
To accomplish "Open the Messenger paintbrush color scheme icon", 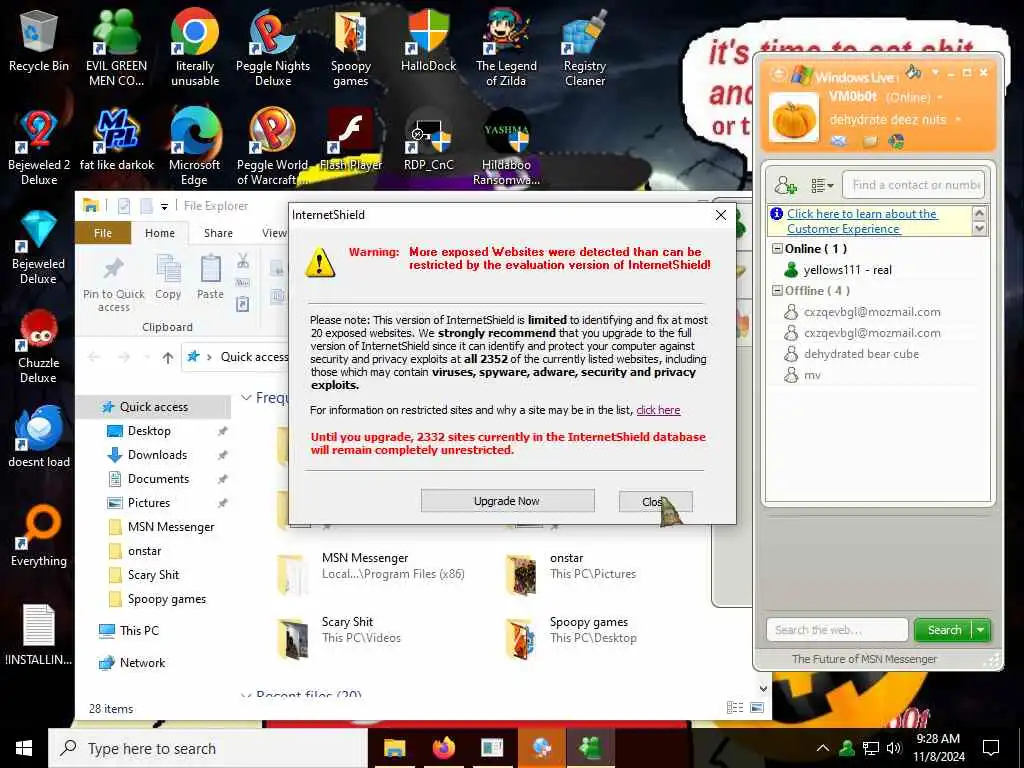I will [x=914, y=71].
